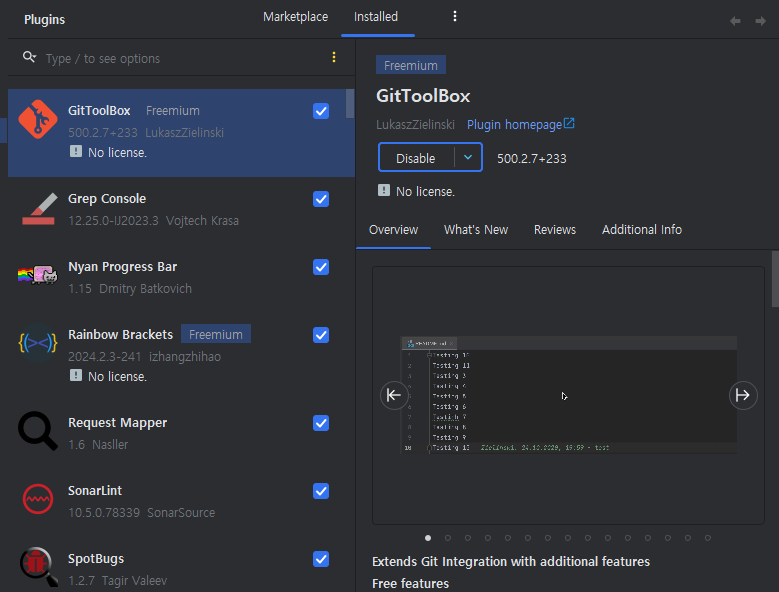Click the Plugins heading
This screenshot has height=592, width=779.
click(x=45, y=19)
